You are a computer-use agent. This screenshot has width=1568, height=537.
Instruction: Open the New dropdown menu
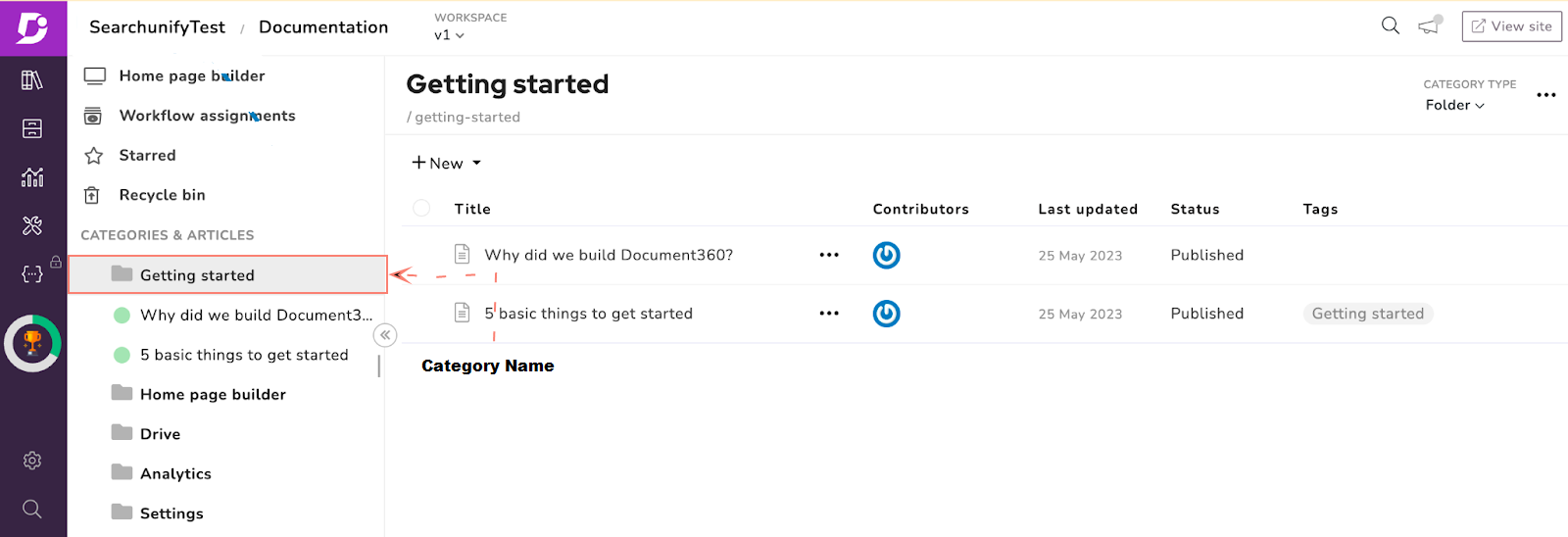click(x=446, y=164)
